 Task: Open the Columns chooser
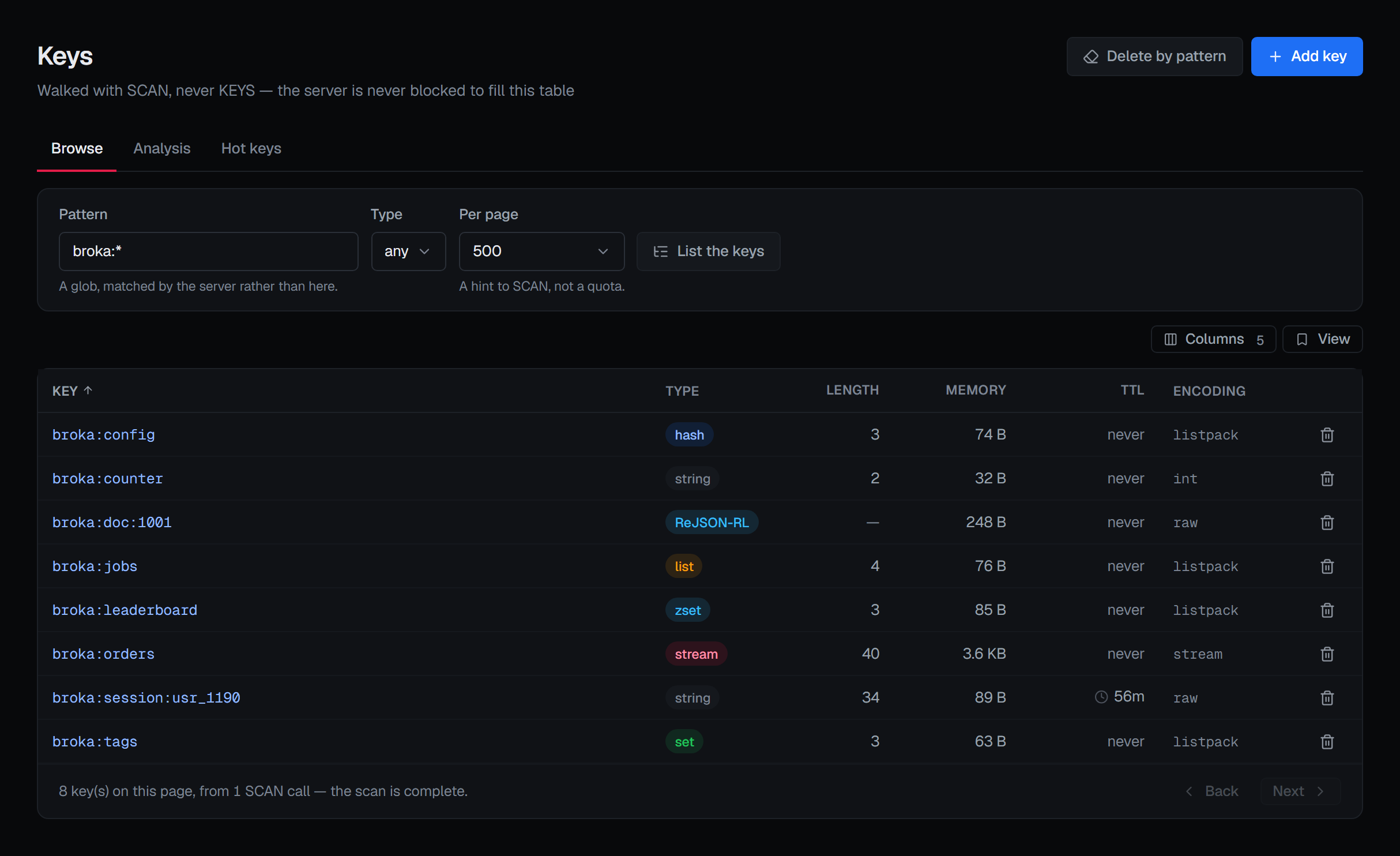(x=1213, y=339)
